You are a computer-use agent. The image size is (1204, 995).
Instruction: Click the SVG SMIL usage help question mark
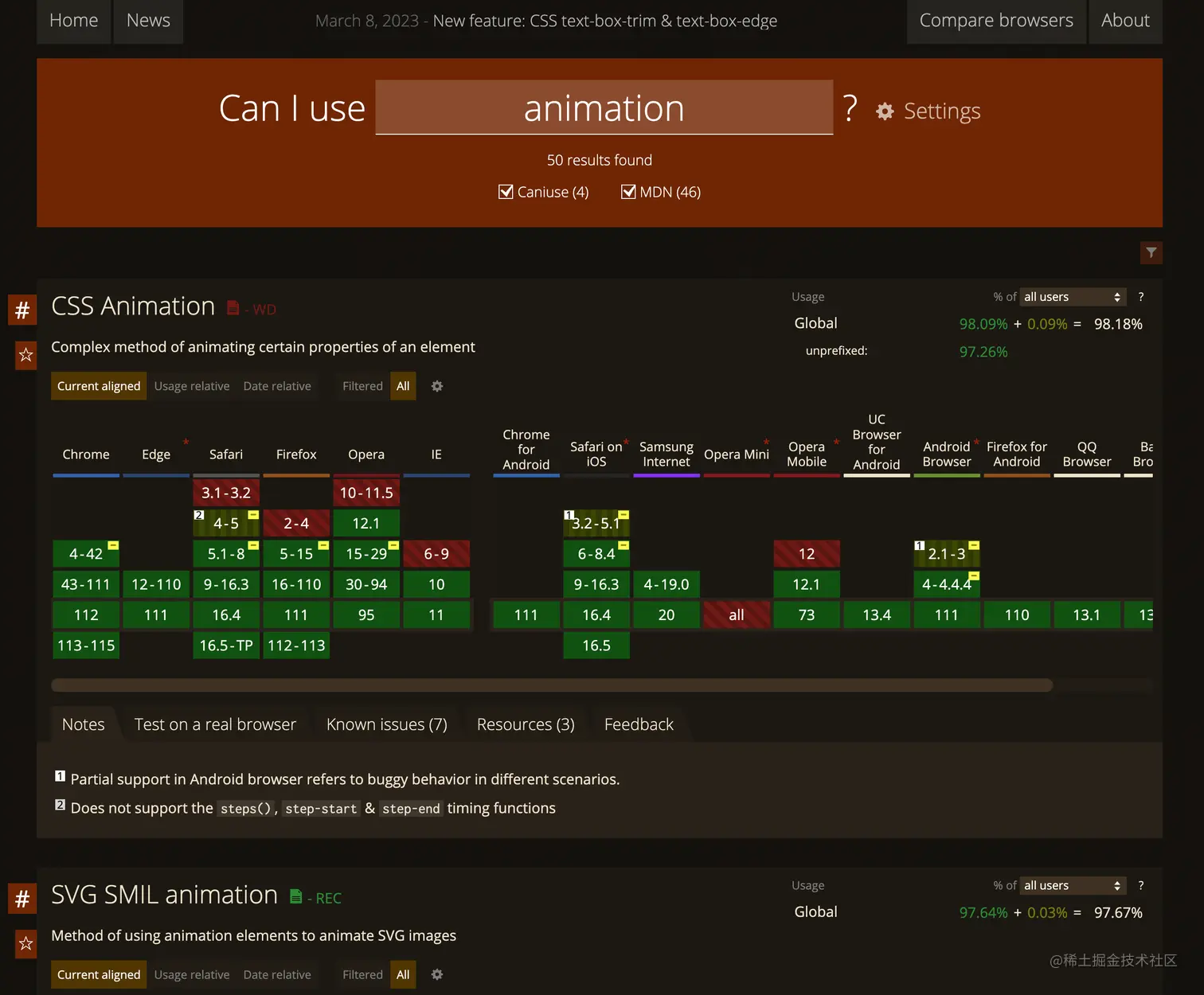[1141, 885]
